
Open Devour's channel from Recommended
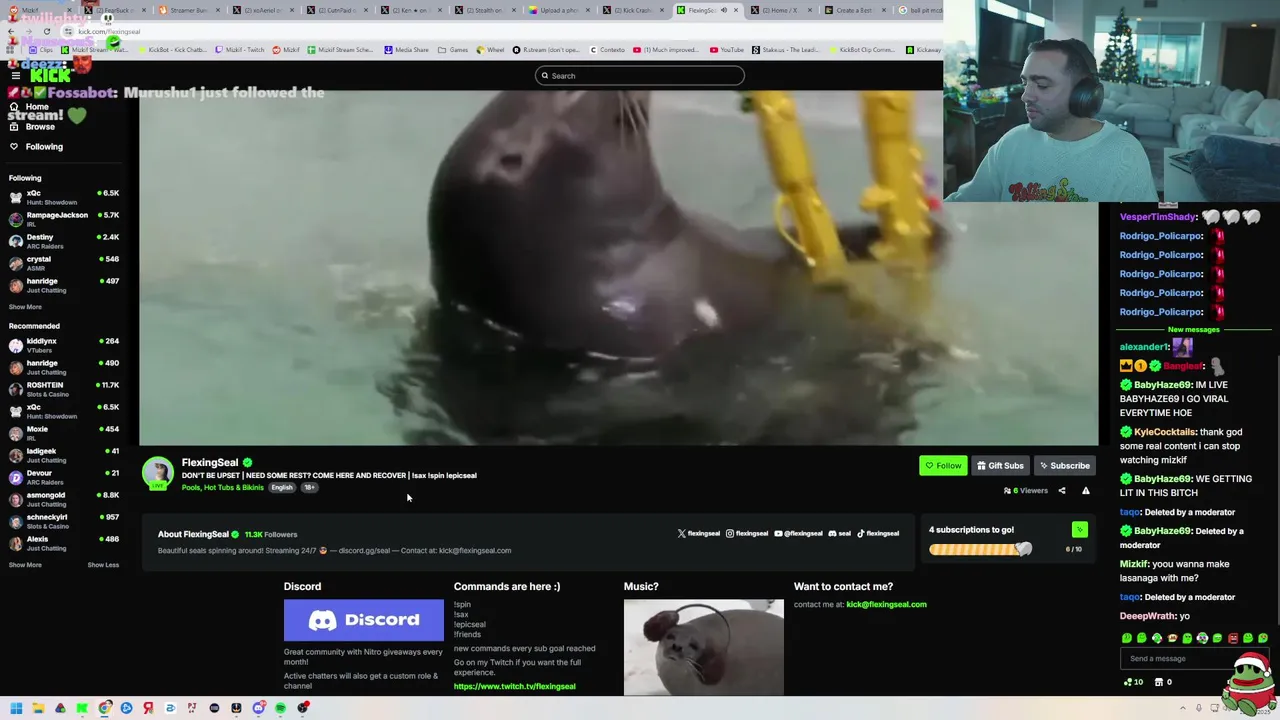(64, 477)
